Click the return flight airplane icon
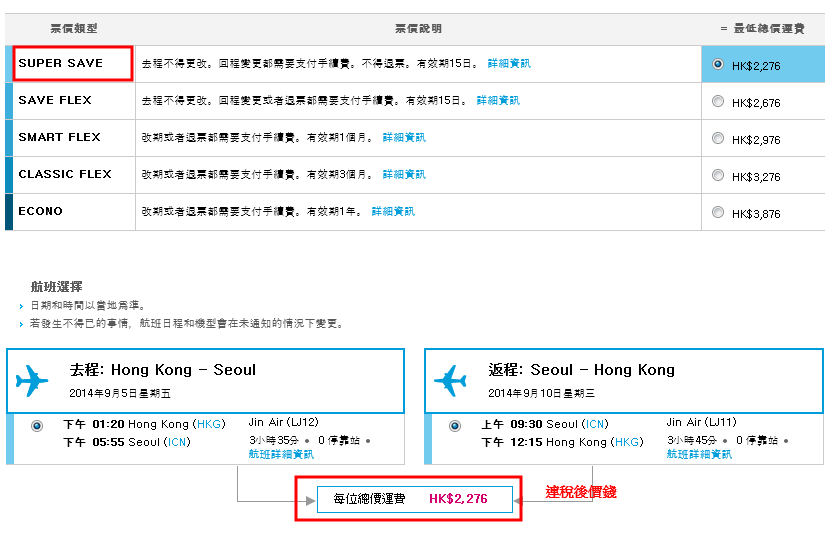Viewport: 835px width, 536px height. click(450, 381)
